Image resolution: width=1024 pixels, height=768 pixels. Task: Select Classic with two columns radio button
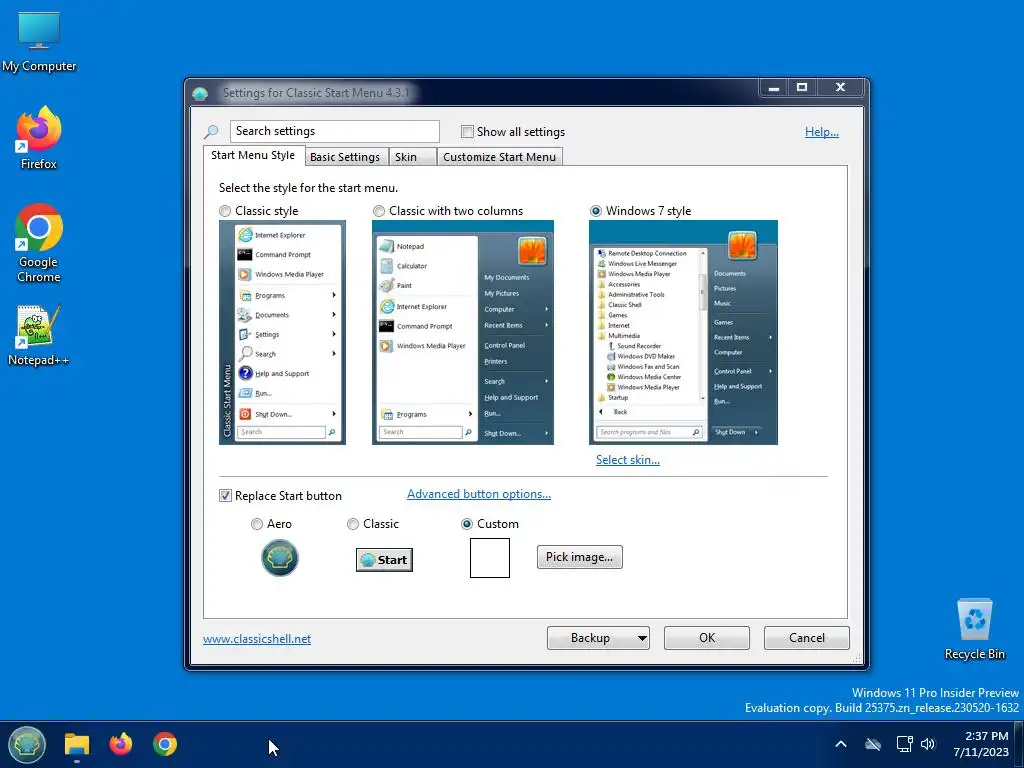[379, 211]
